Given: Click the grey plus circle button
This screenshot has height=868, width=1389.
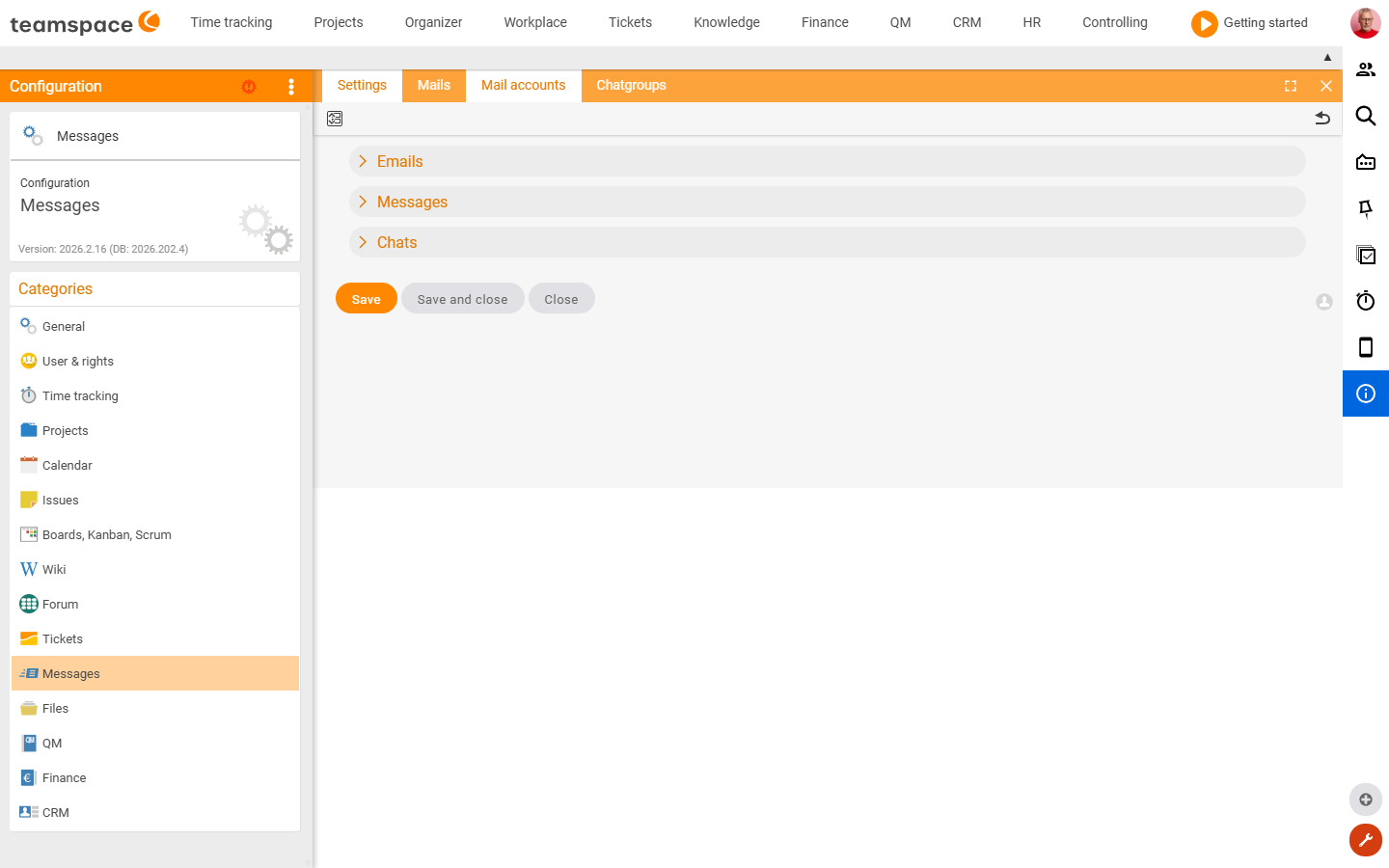Looking at the screenshot, I should click(1366, 800).
